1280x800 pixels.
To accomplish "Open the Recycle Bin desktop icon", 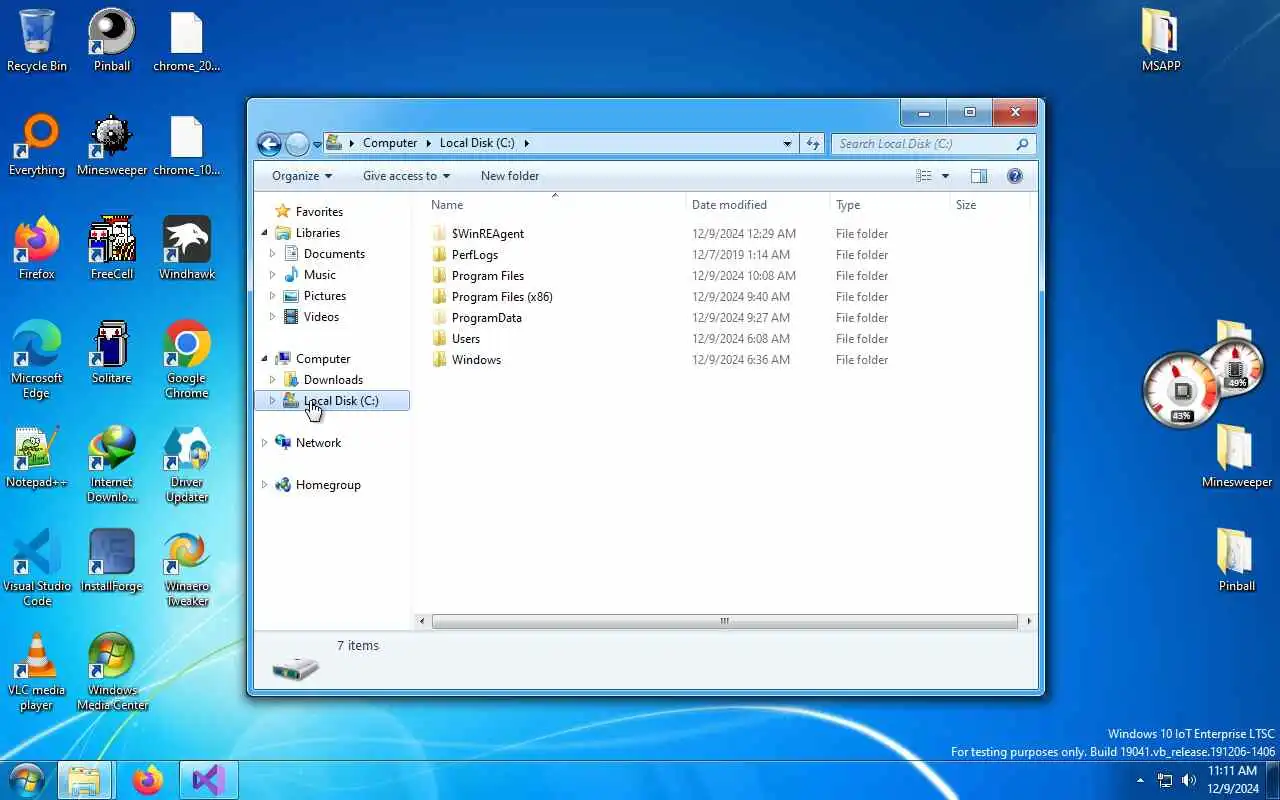I will (x=37, y=41).
